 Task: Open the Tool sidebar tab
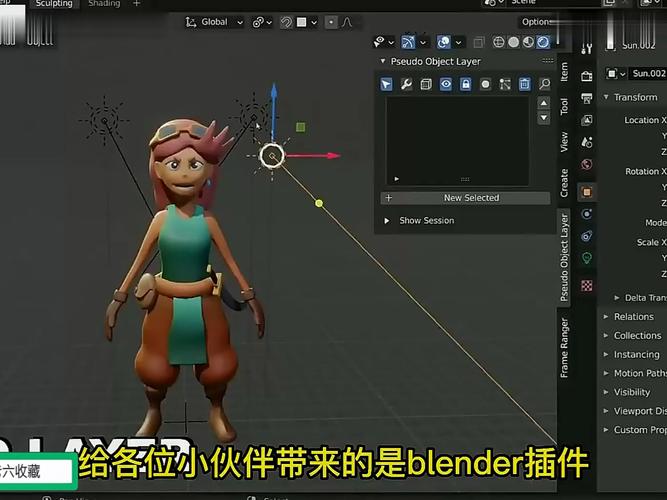pyautogui.click(x=564, y=106)
